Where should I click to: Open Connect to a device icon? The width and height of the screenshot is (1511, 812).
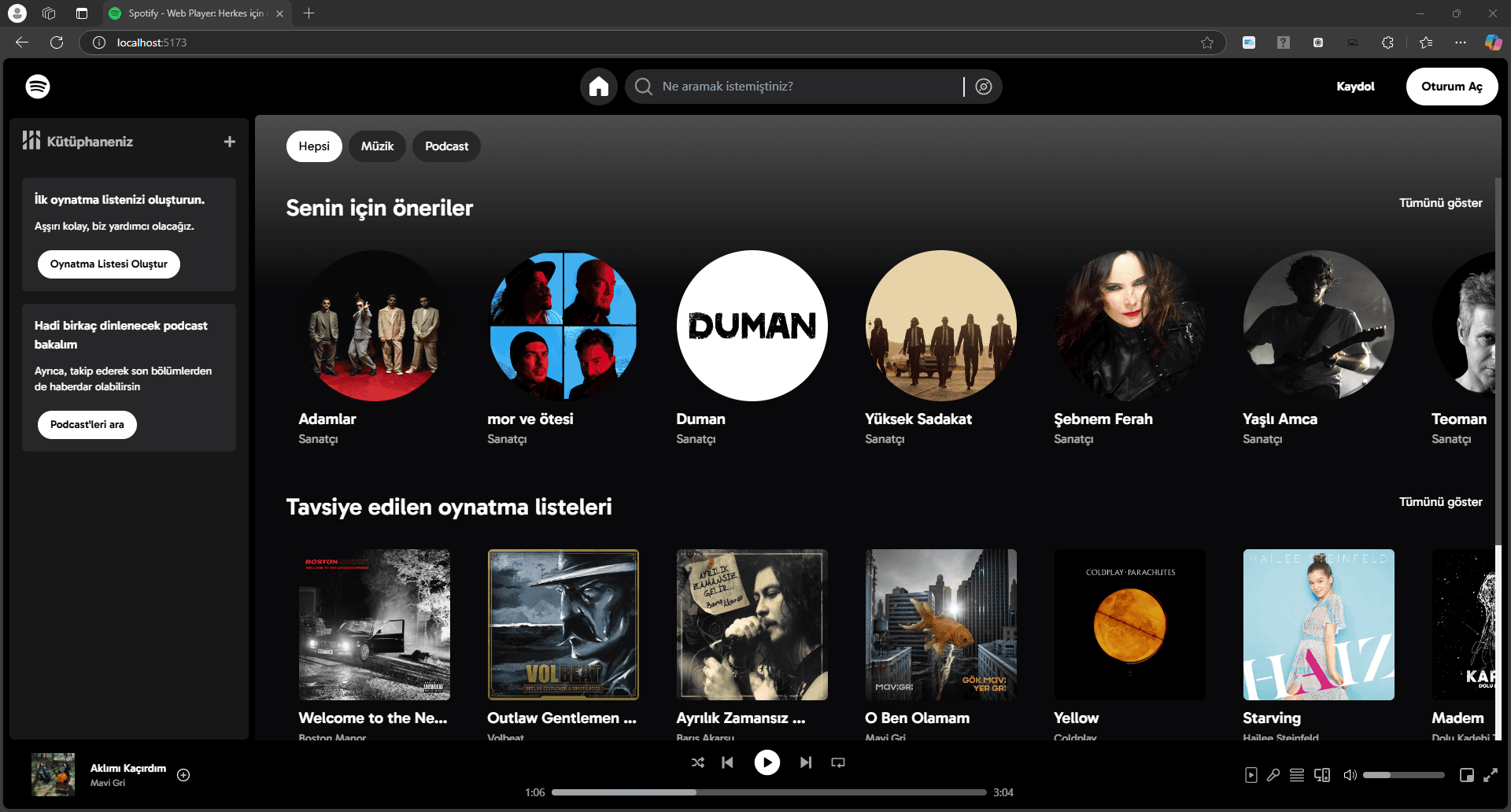1322,775
